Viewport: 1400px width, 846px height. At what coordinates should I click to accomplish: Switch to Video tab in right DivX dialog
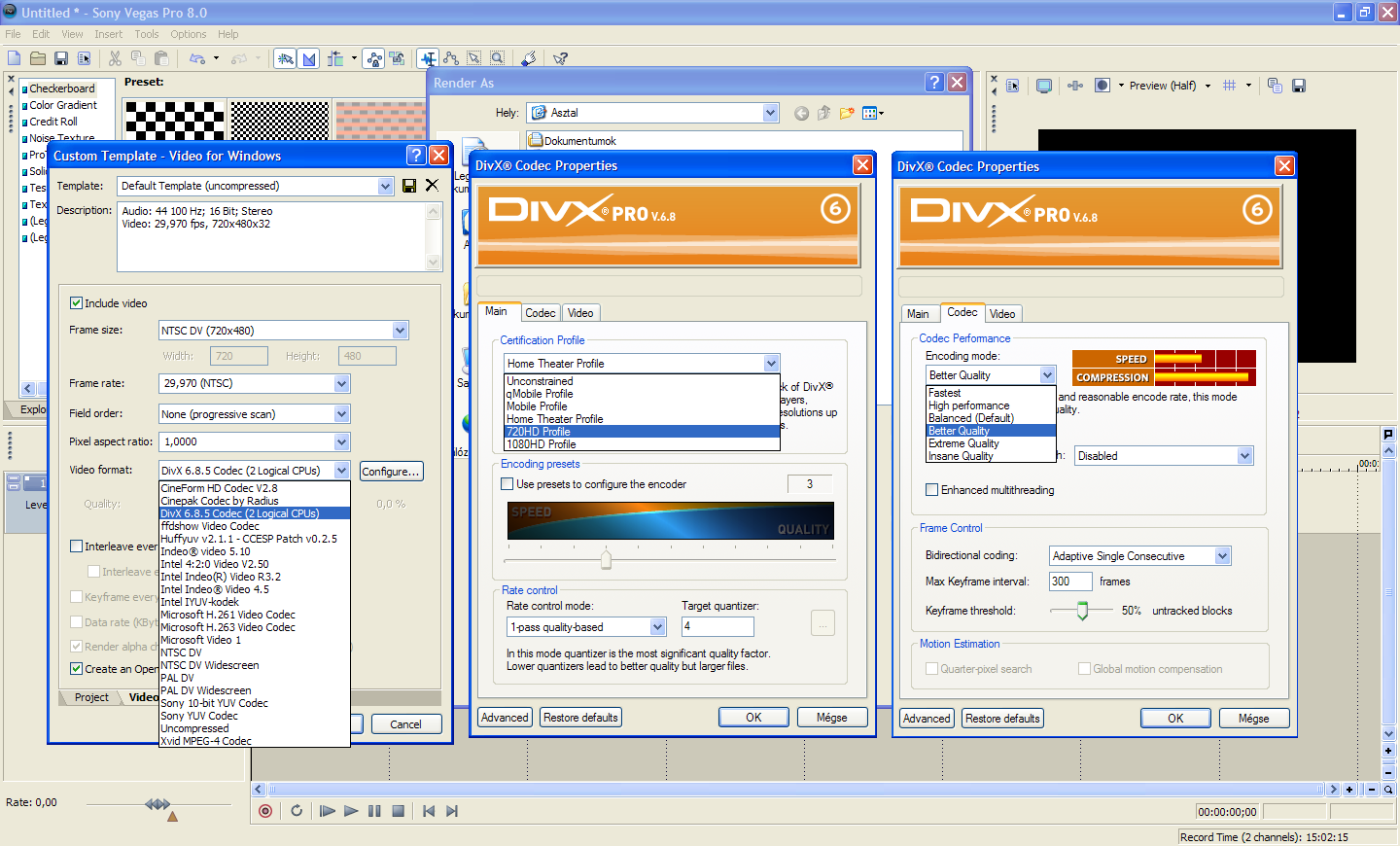(x=1002, y=314)
